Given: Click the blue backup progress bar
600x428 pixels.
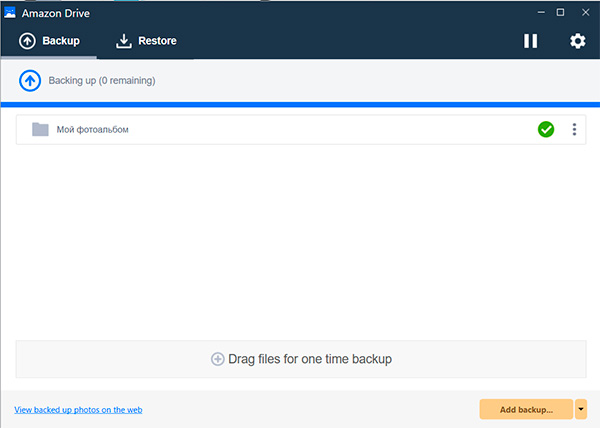Looking at the screenshot, I should click(x=300, y=104).
